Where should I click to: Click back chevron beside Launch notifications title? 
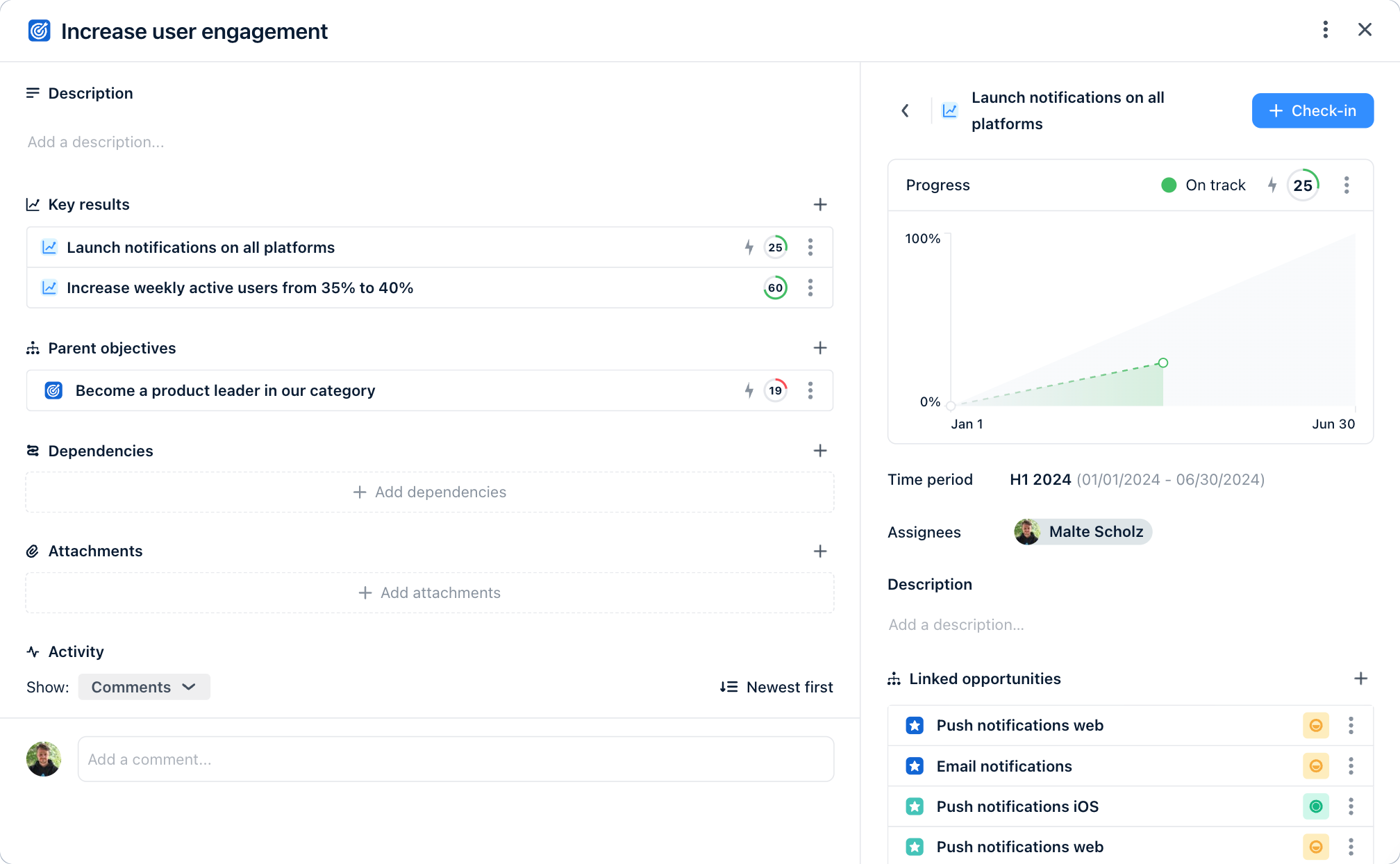(x=905, y=110)
